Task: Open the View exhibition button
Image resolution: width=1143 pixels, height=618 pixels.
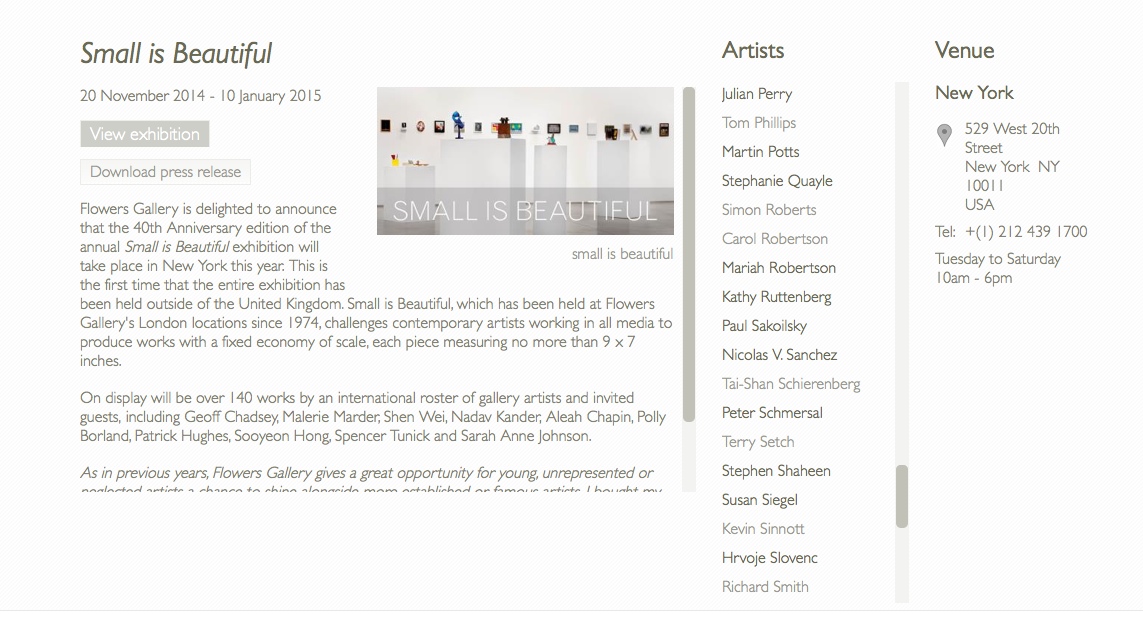Action: pos(144,134)
